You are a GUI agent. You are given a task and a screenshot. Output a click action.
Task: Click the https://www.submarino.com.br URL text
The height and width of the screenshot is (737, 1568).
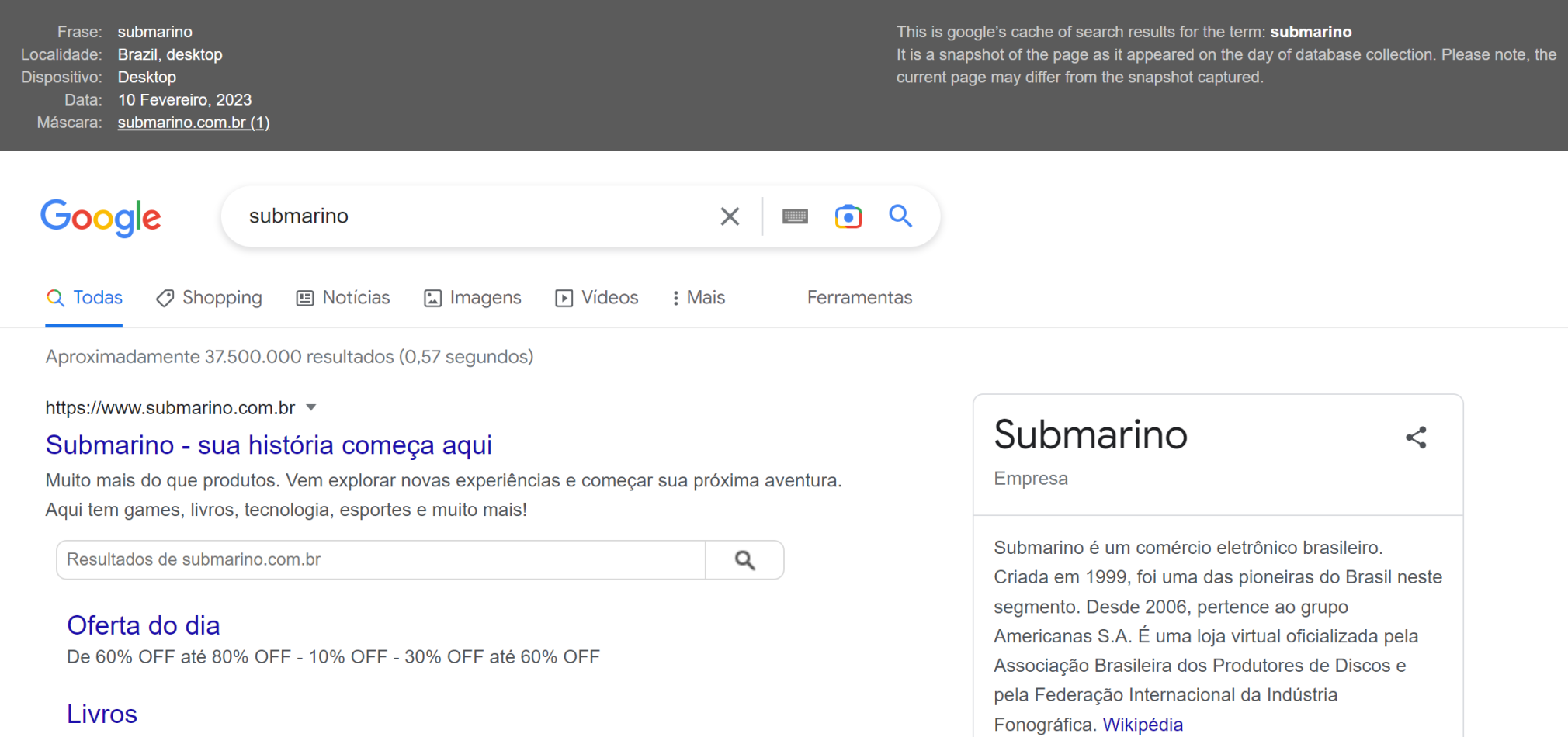[170, 408]
